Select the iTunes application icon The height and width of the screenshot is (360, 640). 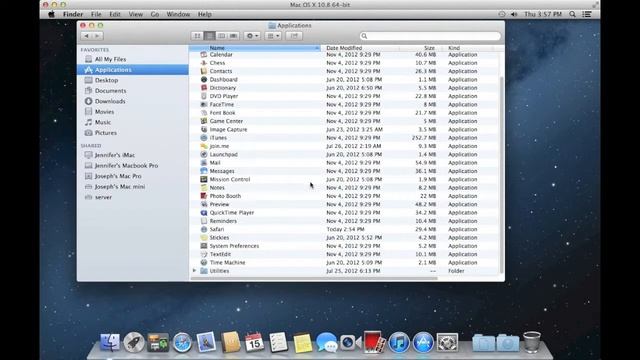pyautogui.click(x=204, y=138)
